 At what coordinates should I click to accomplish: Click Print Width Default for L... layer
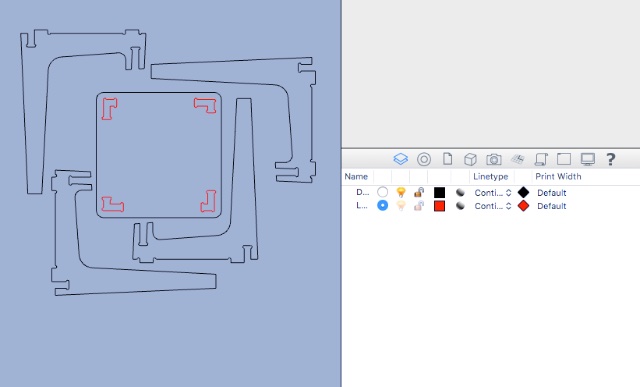pyautogui.click(x=551, y=206)
